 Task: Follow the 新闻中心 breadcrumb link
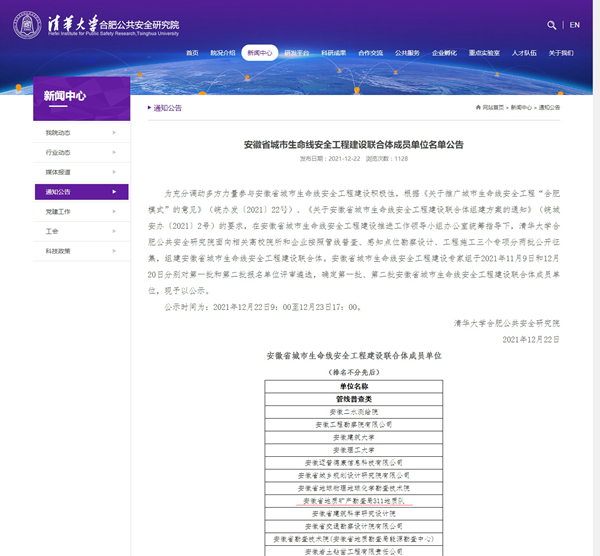[x=521, y=108]
